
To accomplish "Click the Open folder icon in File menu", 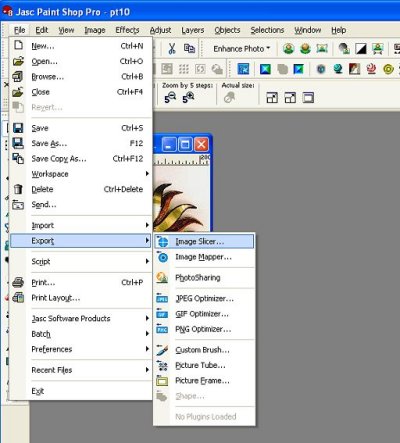I will 18,61.
